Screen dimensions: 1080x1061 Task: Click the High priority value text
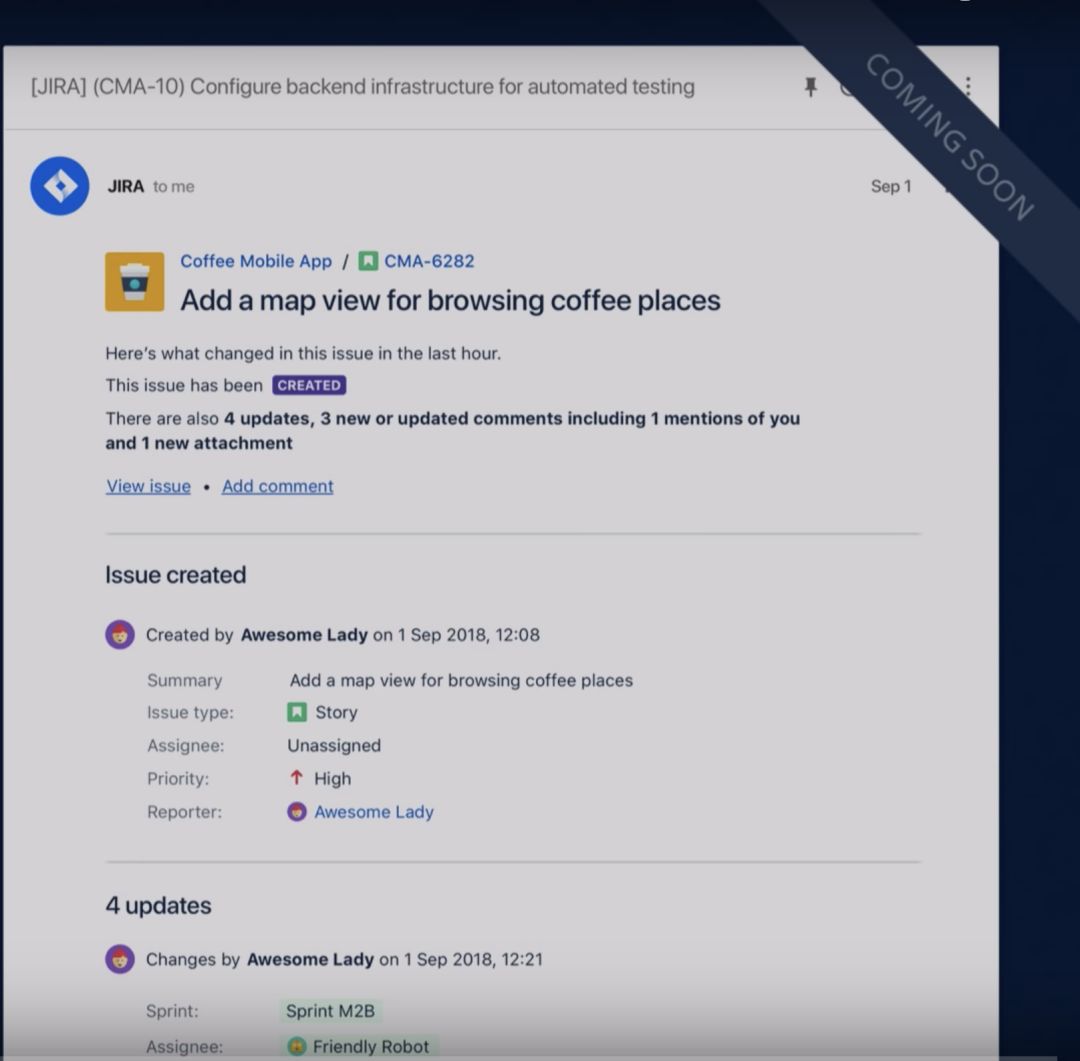333,779
